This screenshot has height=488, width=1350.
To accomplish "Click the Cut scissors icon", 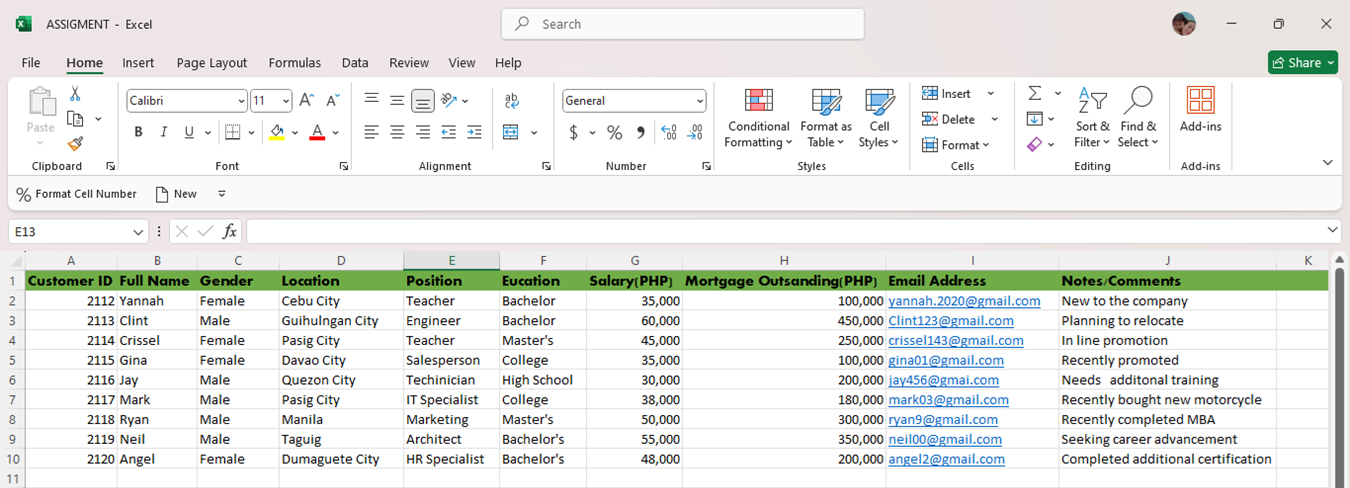I will click(x=74, y=94).
